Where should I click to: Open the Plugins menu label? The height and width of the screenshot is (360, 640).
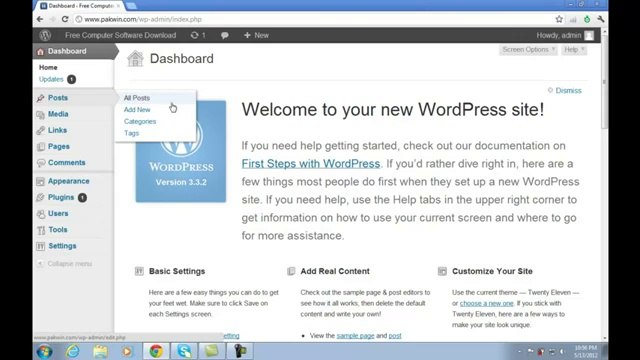61,198
